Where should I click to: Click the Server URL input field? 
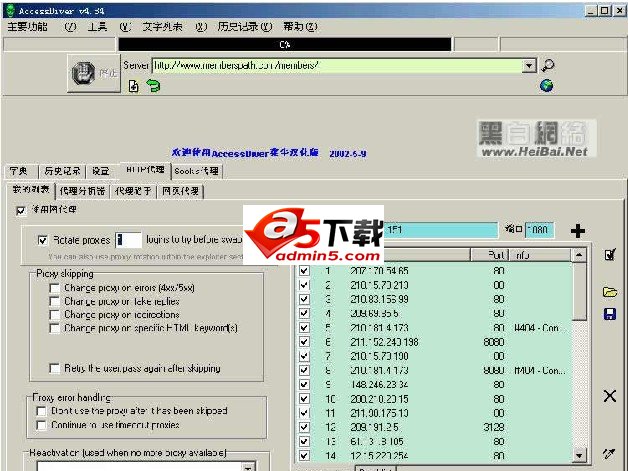(337, 66)
